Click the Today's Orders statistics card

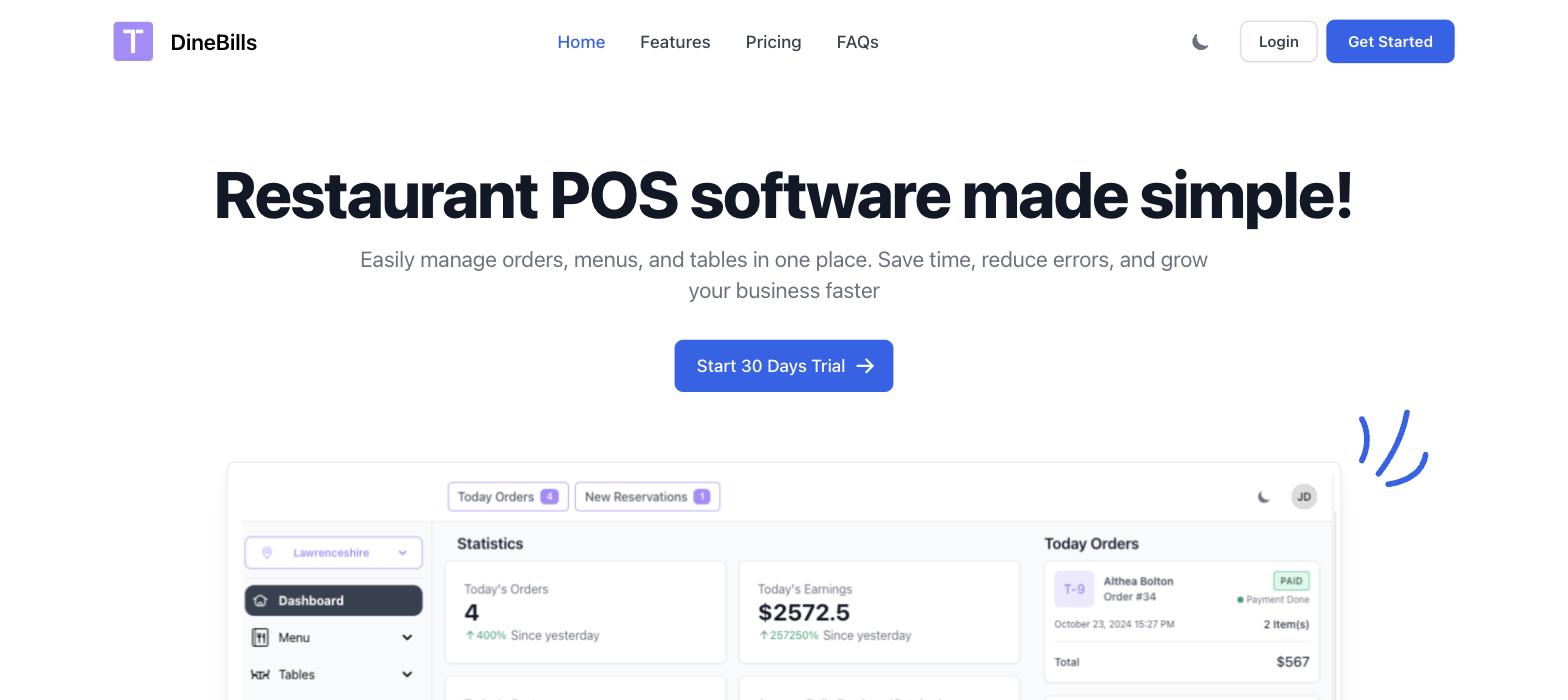tap(585, 612)
